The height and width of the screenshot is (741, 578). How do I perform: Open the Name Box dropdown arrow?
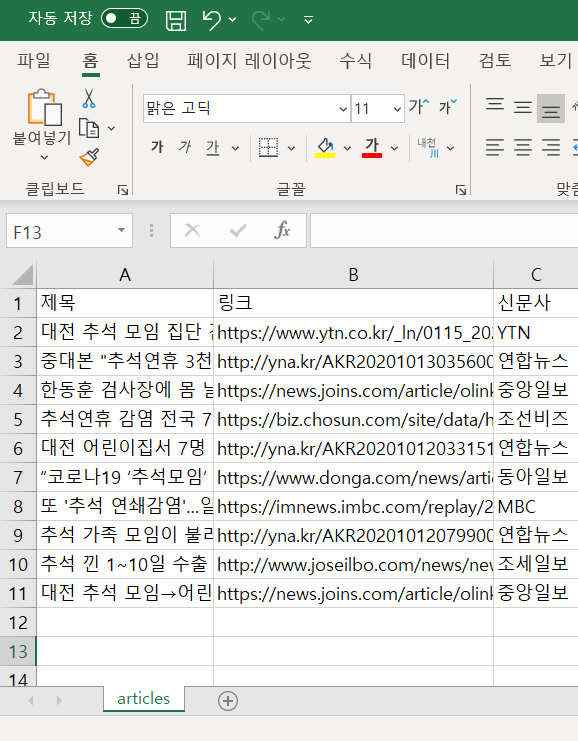pos(121,231)
